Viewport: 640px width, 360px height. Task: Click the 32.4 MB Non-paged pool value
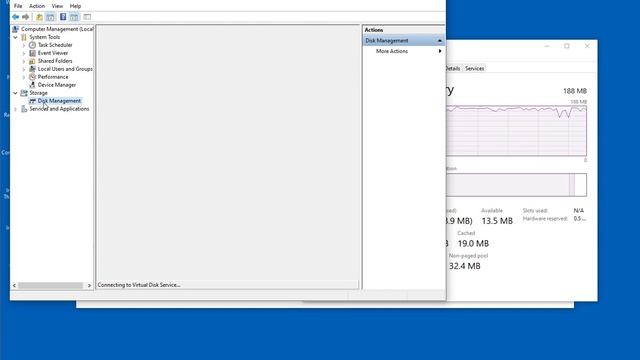(x=464, y=266)
